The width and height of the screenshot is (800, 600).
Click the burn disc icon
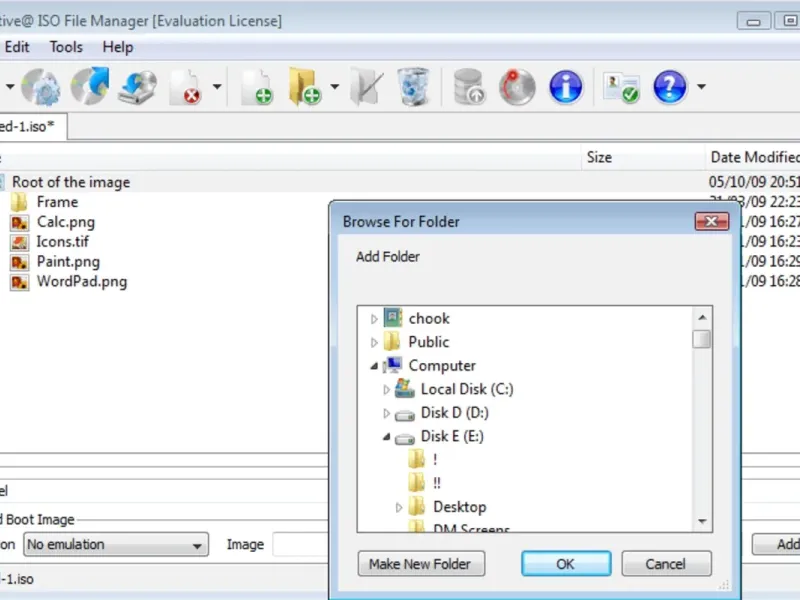tap(517, 87)
